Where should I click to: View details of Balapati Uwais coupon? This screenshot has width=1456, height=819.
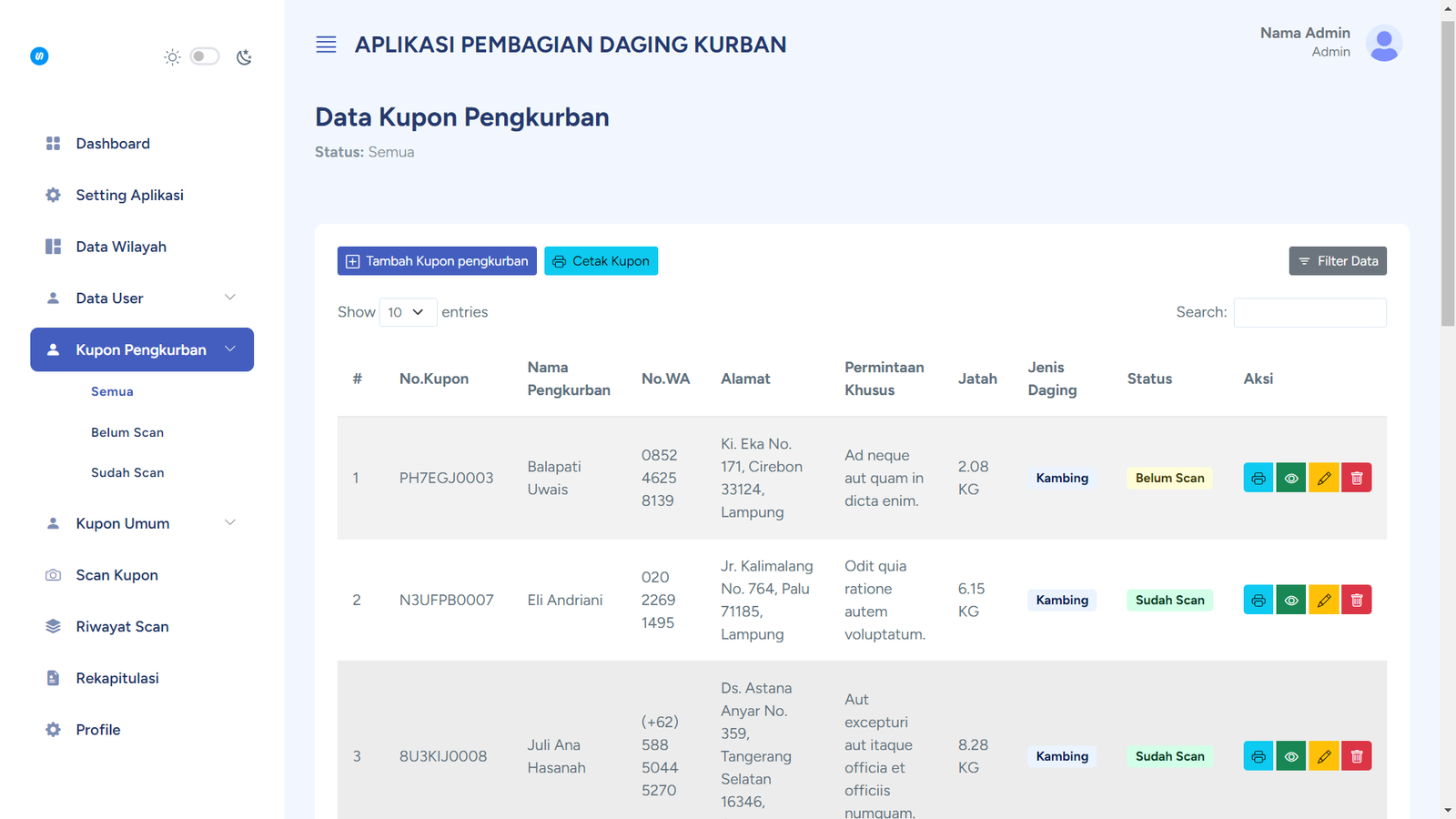point(1290,478)
